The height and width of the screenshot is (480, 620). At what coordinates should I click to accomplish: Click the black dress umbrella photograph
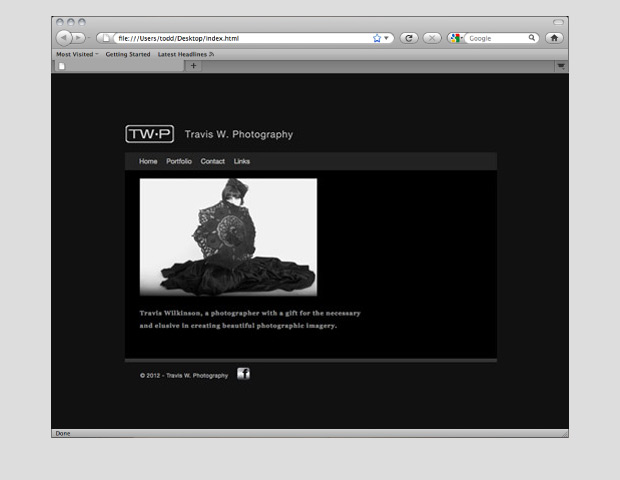(228, 237)
